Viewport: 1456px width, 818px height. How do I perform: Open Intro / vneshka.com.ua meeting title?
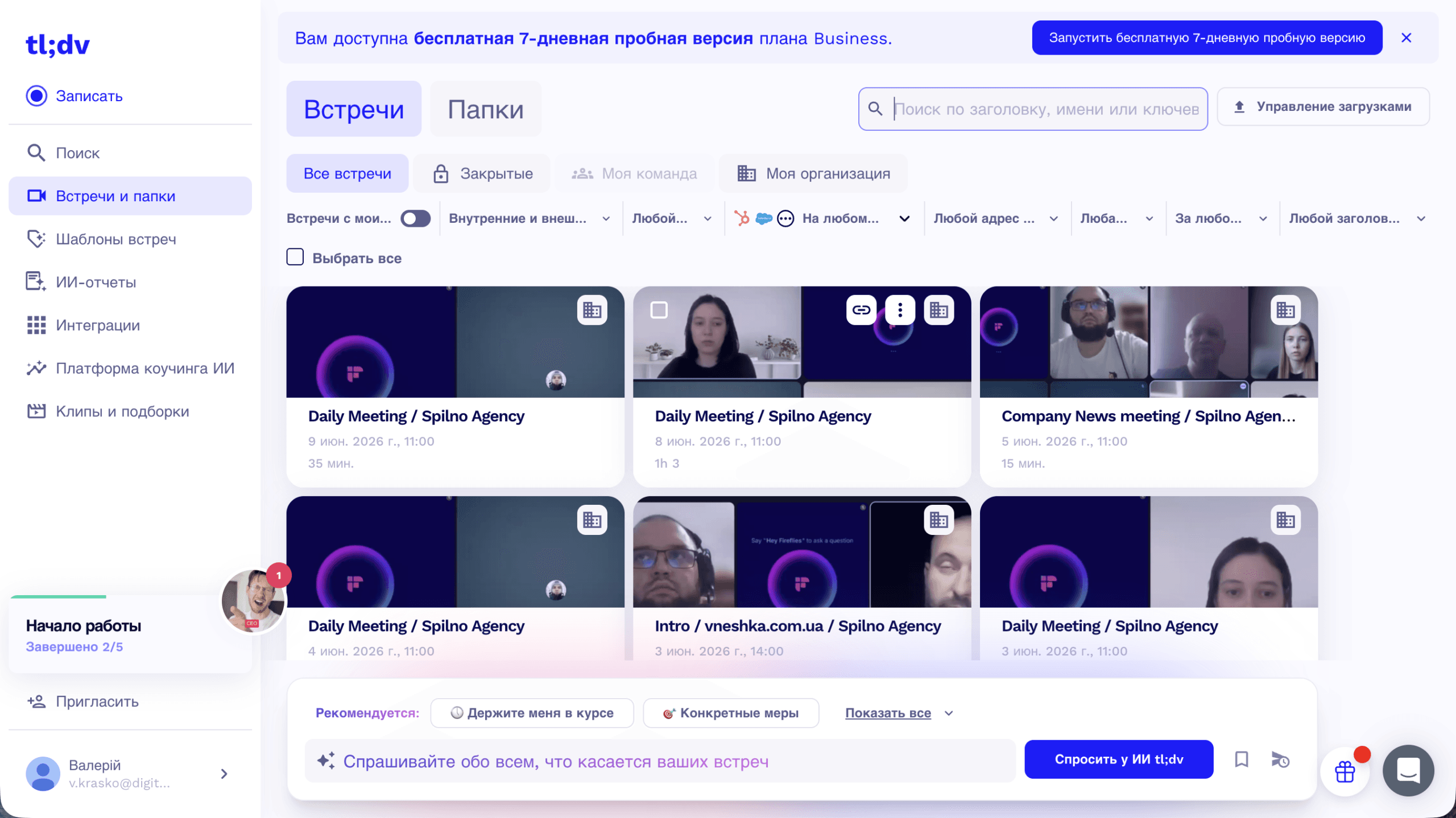tap(798, 626)
